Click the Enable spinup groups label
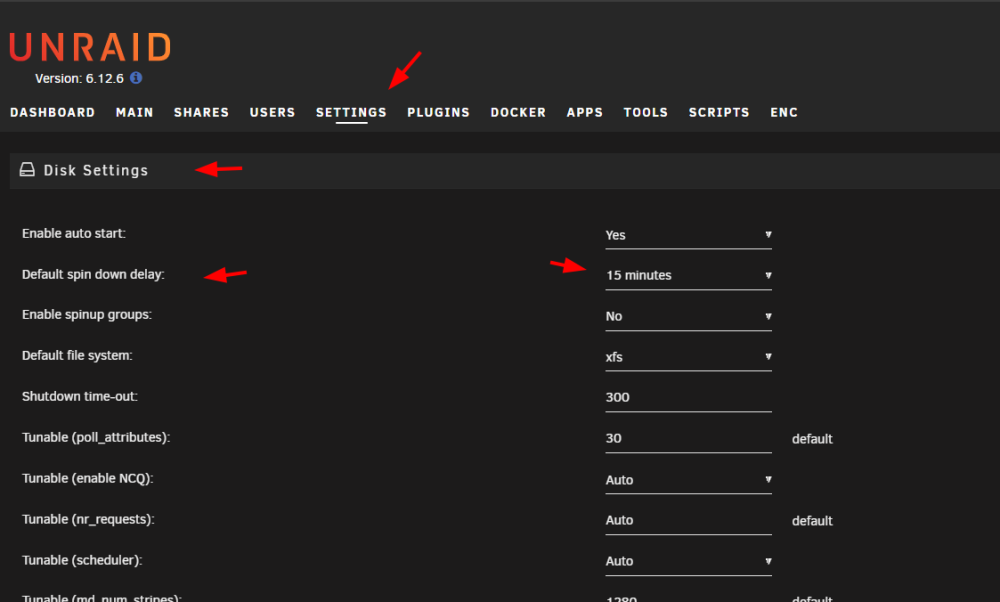This screenshot has width=1000, height=602. pyautogui.click(x=87, y=314)
